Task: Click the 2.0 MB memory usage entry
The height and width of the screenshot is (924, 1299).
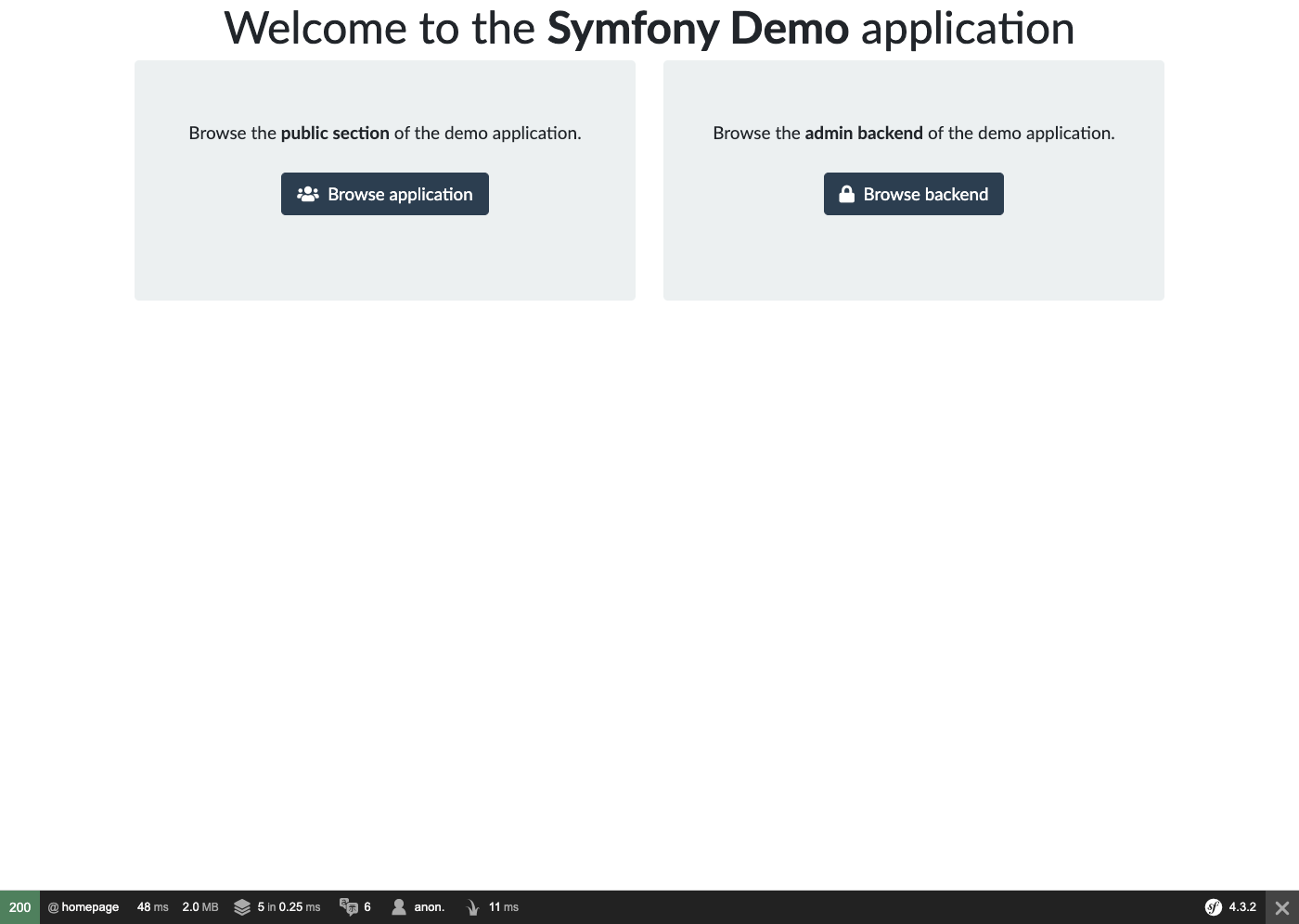Action: pyautogui.click(x=200, y=907)
